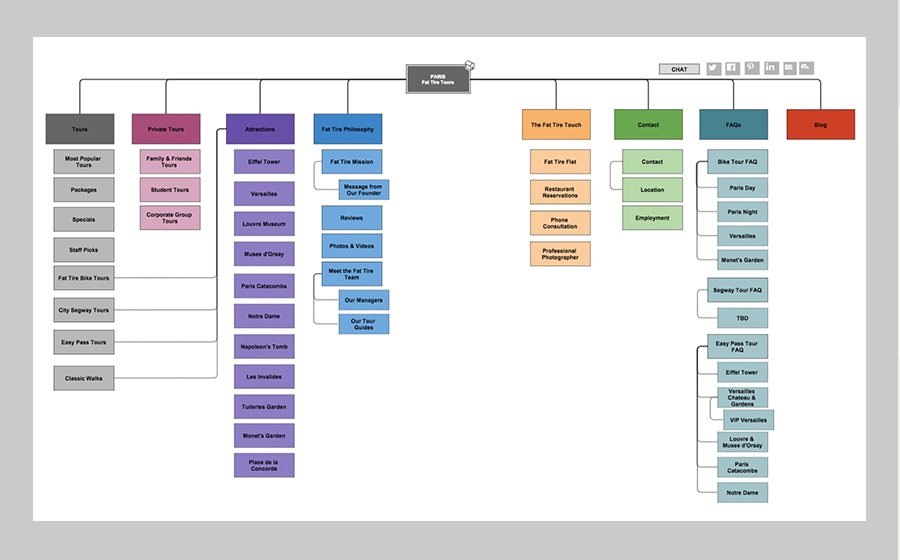Click the Meet the Fat Tire Team box
This screenshot has height=560, width=900.
pyautogui.click(x=352, y=274)
